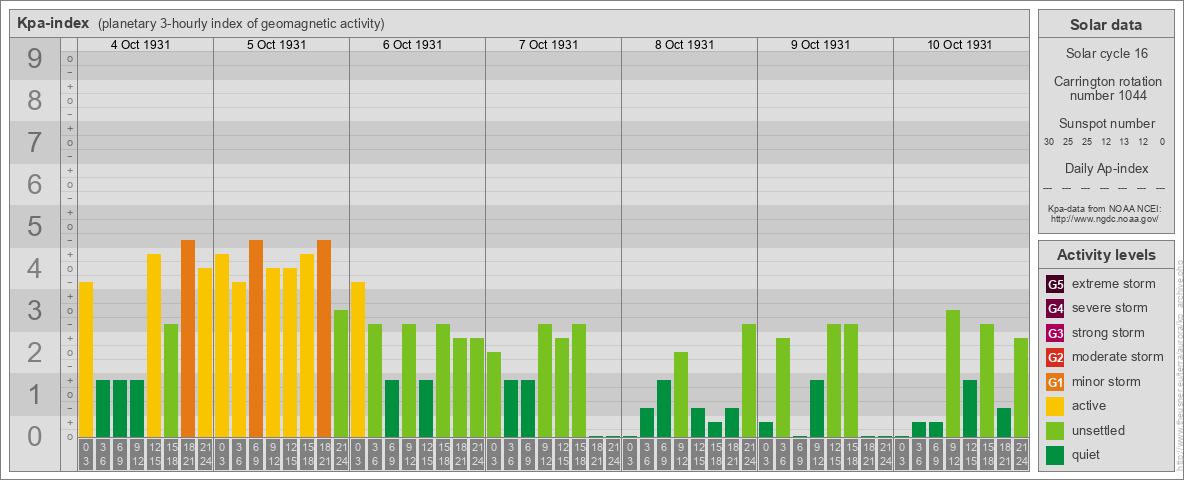Viewport: 1184px width, 480px height.
Task: Click the 'severe storm' legend label
Action: [x=1110, y=308]
